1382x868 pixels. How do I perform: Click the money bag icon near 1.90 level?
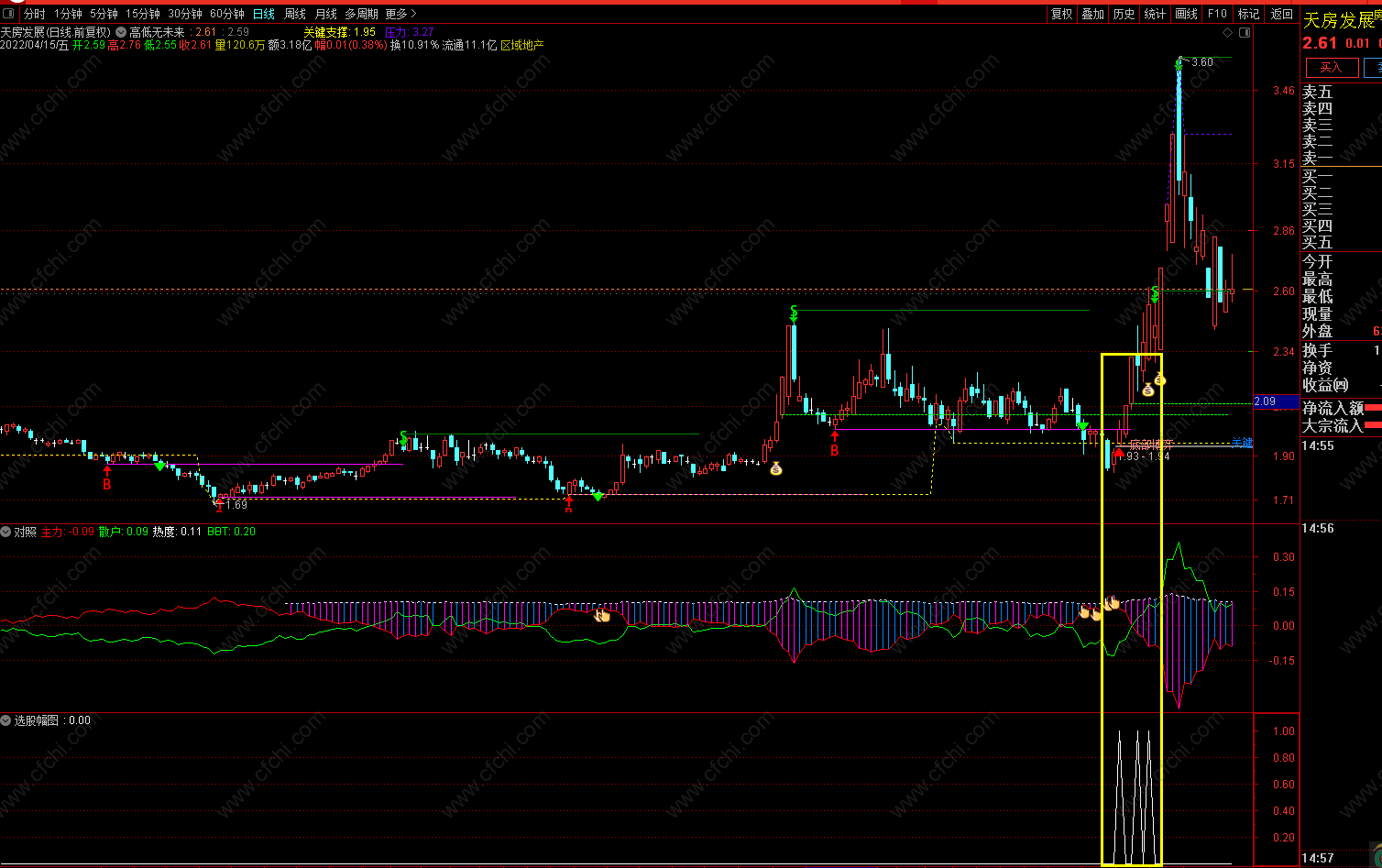[776, 468]
